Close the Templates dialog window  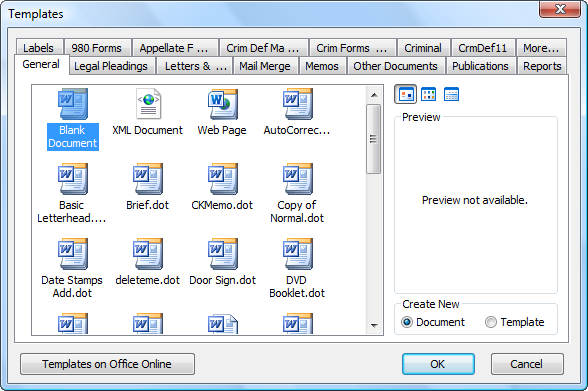point(560,9)
